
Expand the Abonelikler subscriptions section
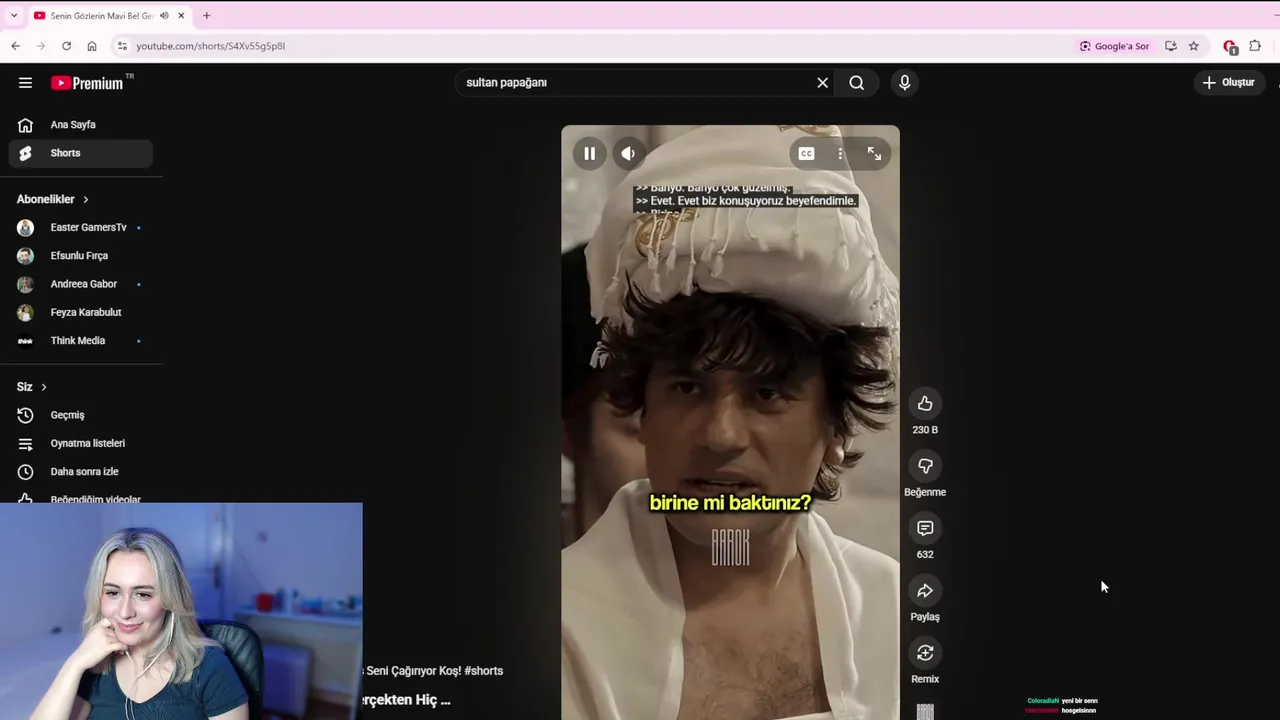click(53, 199)
